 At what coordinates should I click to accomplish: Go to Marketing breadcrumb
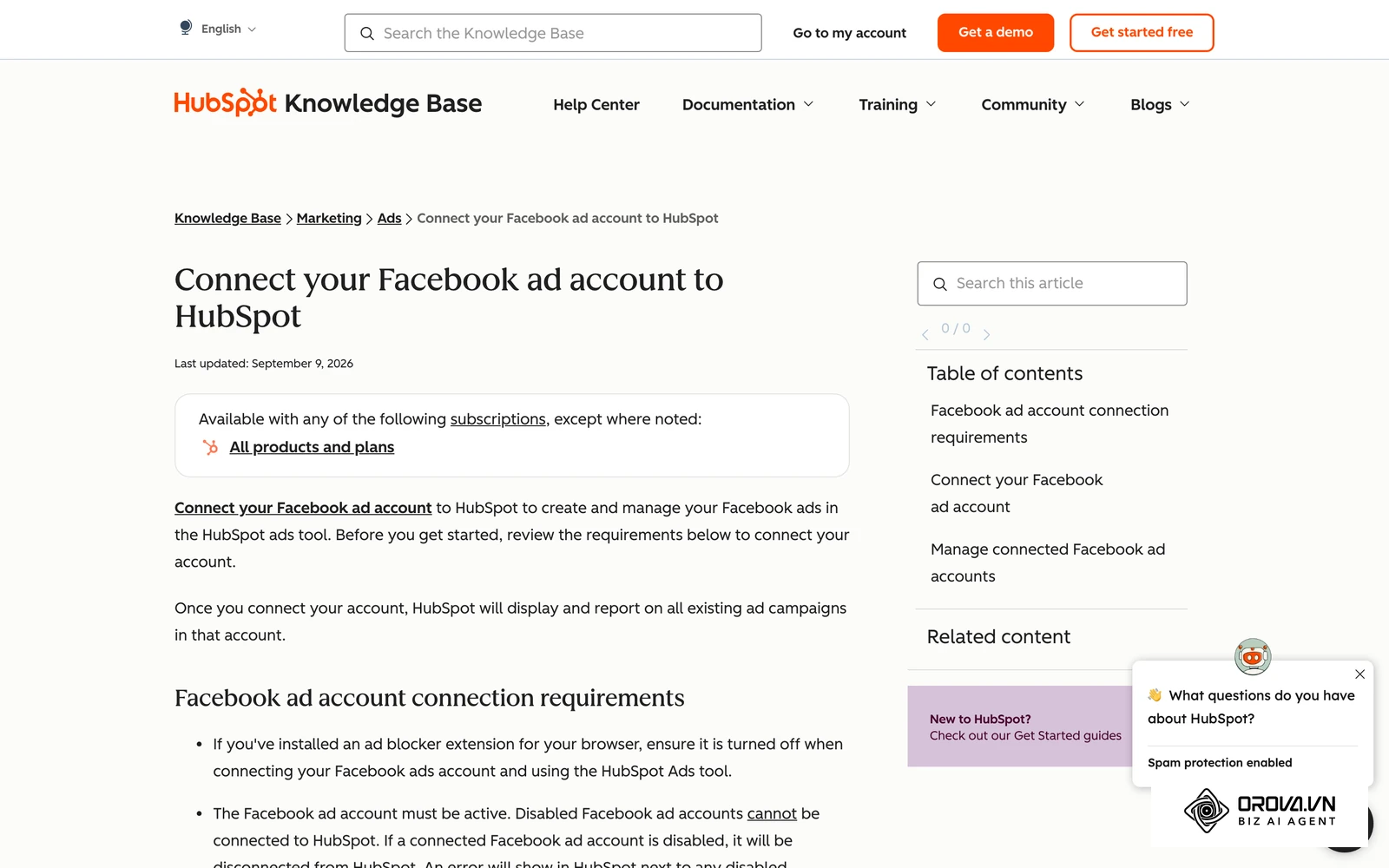329,218
